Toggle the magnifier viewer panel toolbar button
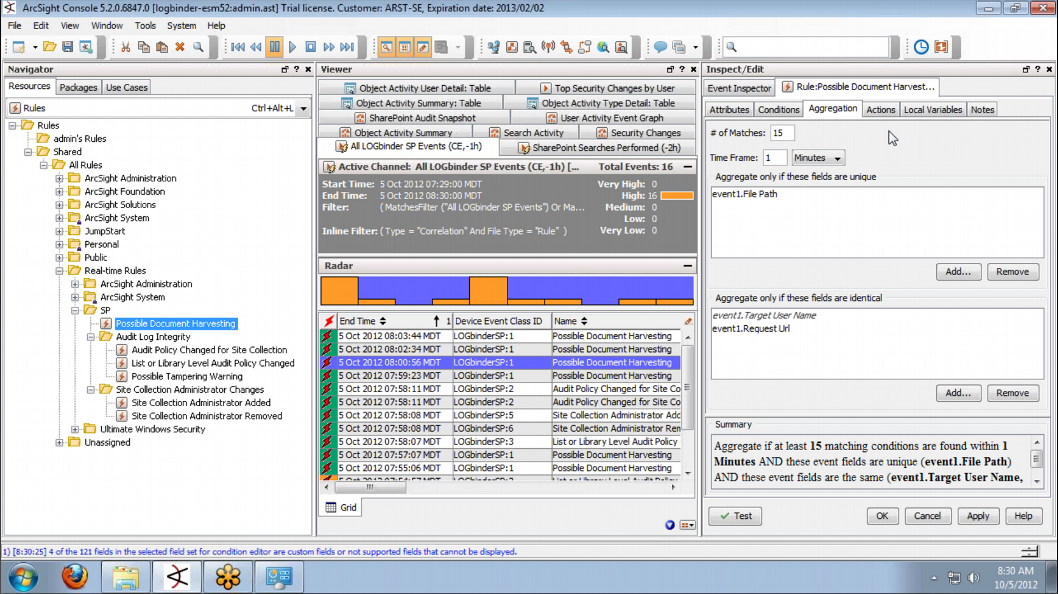Viewport: 1058px width, 594px height. [x=386, y=47]
